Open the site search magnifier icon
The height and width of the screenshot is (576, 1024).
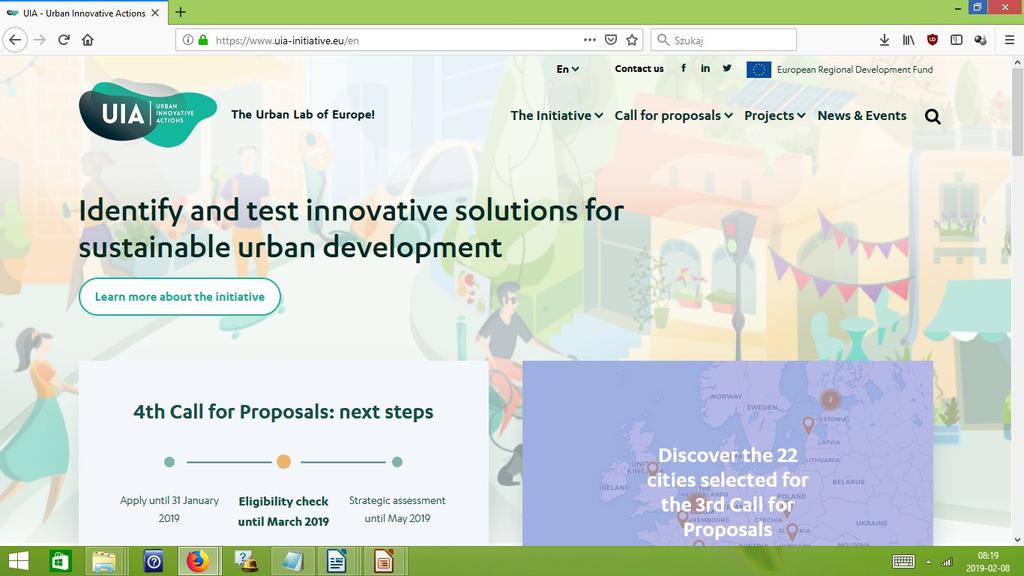(x=933, y=116)
